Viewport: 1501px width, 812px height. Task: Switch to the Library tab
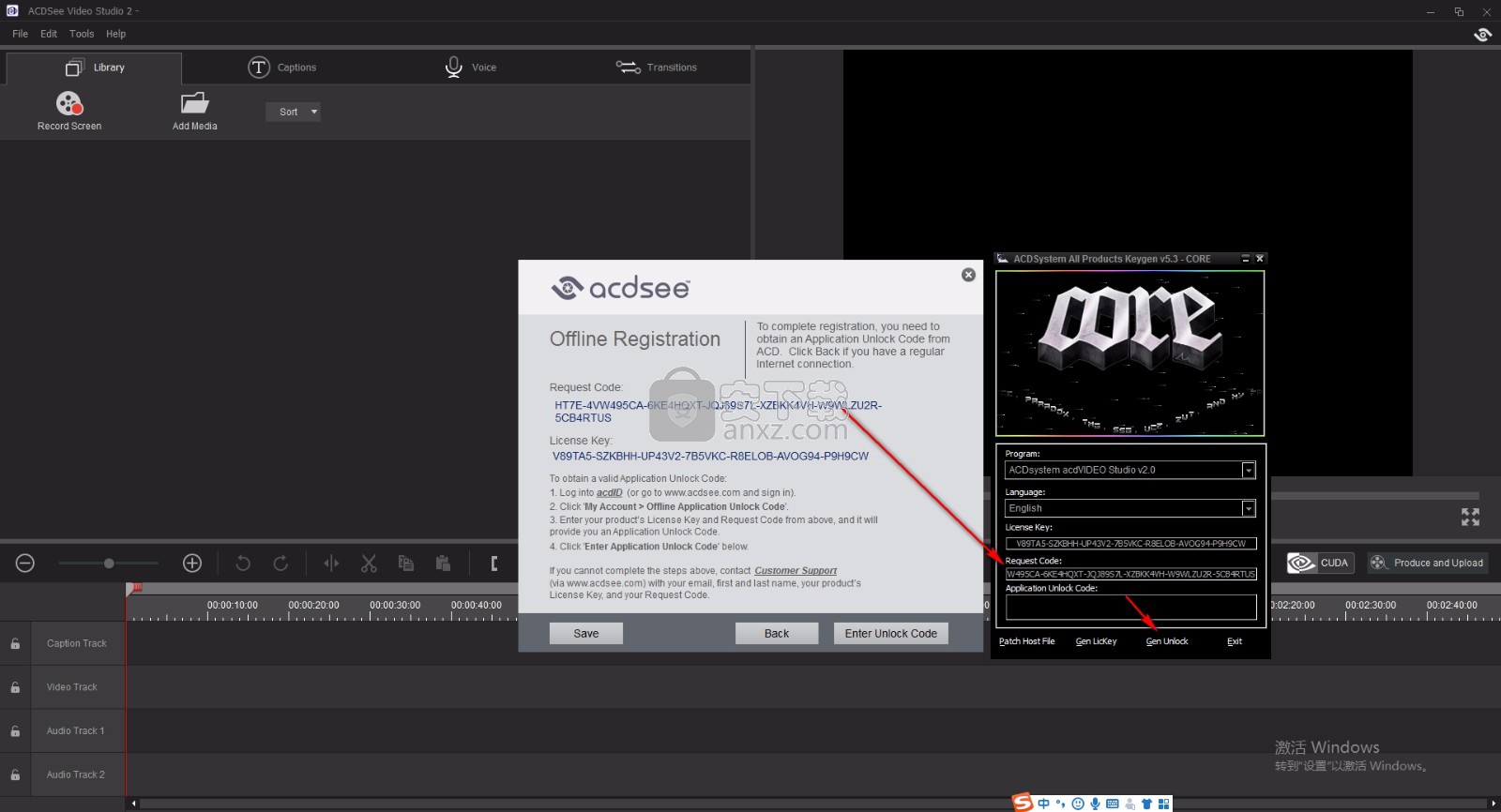[94, 68]
